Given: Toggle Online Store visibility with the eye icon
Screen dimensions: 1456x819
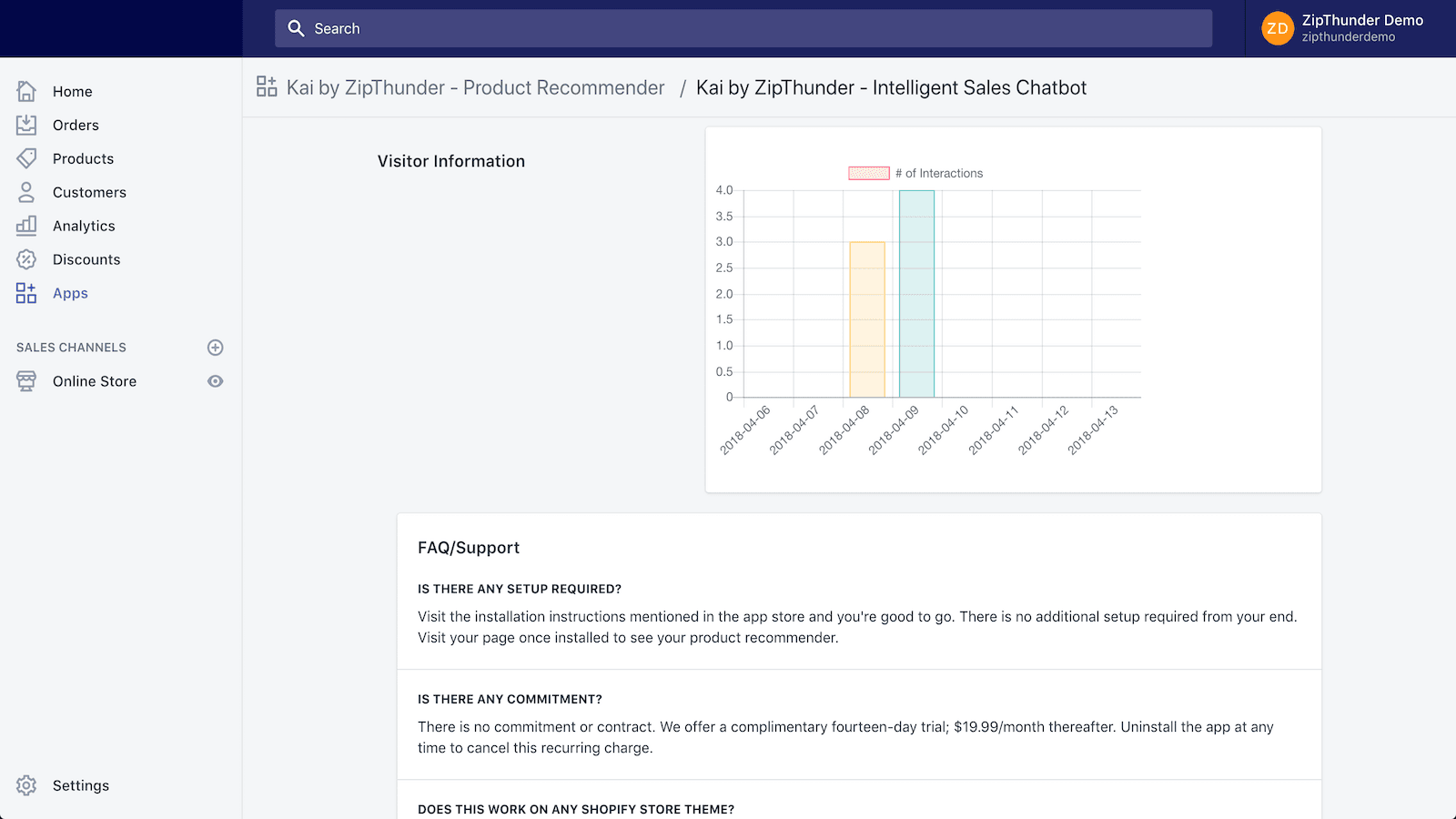Looking at the screenshot, I should coord(215,381).
